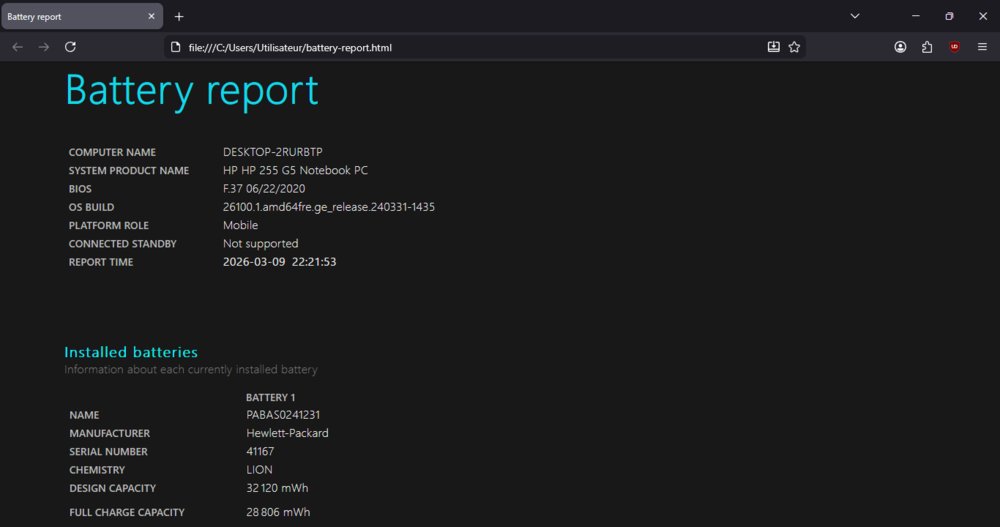Click the Battery report page heading
Screen dimensions: 1000x527
pos(192,90)
